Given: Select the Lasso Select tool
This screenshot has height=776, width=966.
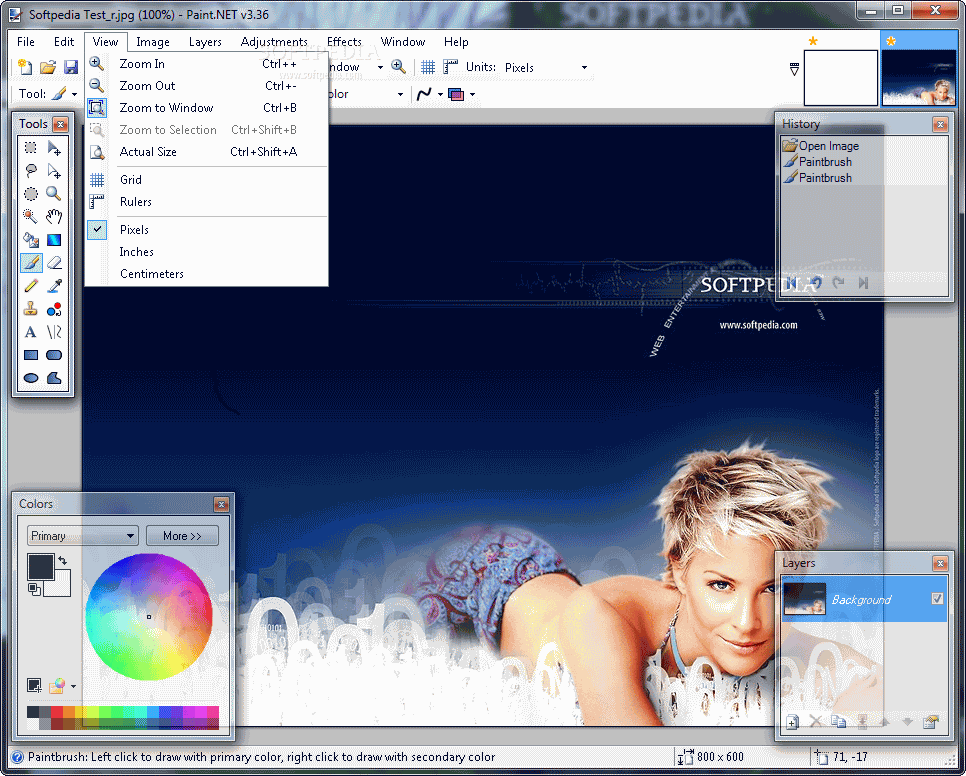Looking at the screenshot, I should click(30, 171).
